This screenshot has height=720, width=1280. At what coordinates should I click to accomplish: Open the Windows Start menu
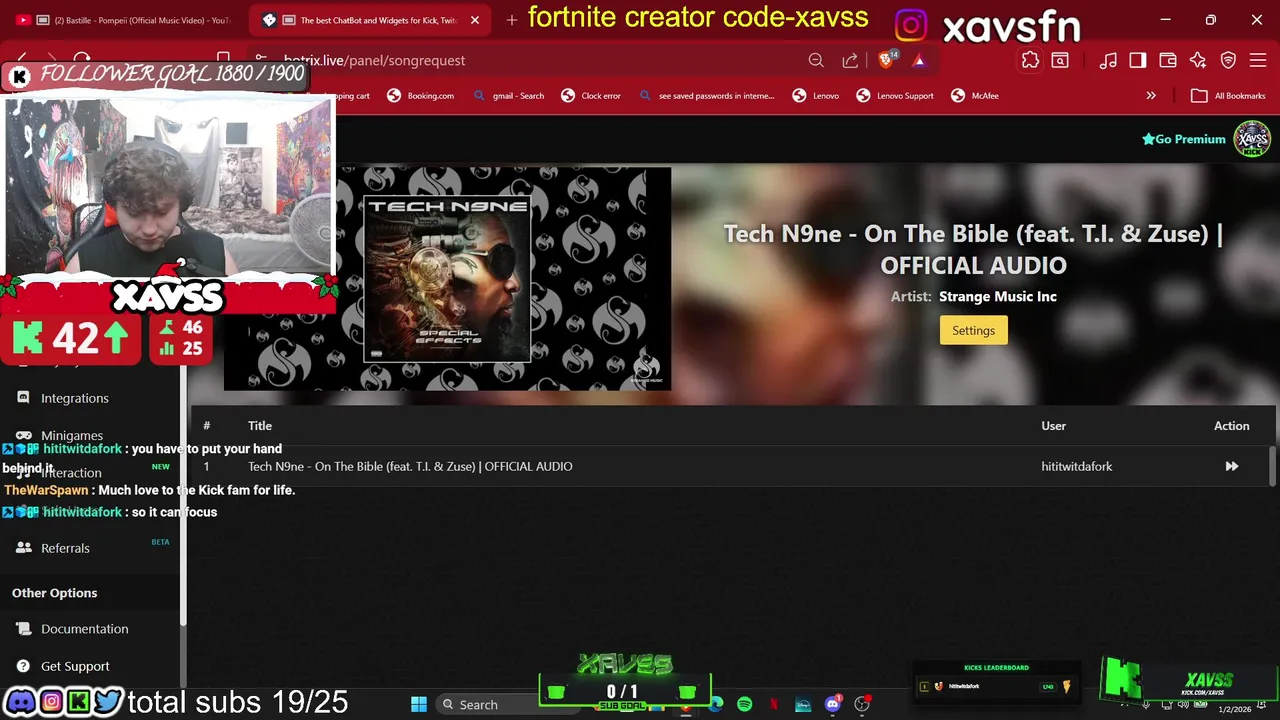pyautogui.click(x=419, y=704)
